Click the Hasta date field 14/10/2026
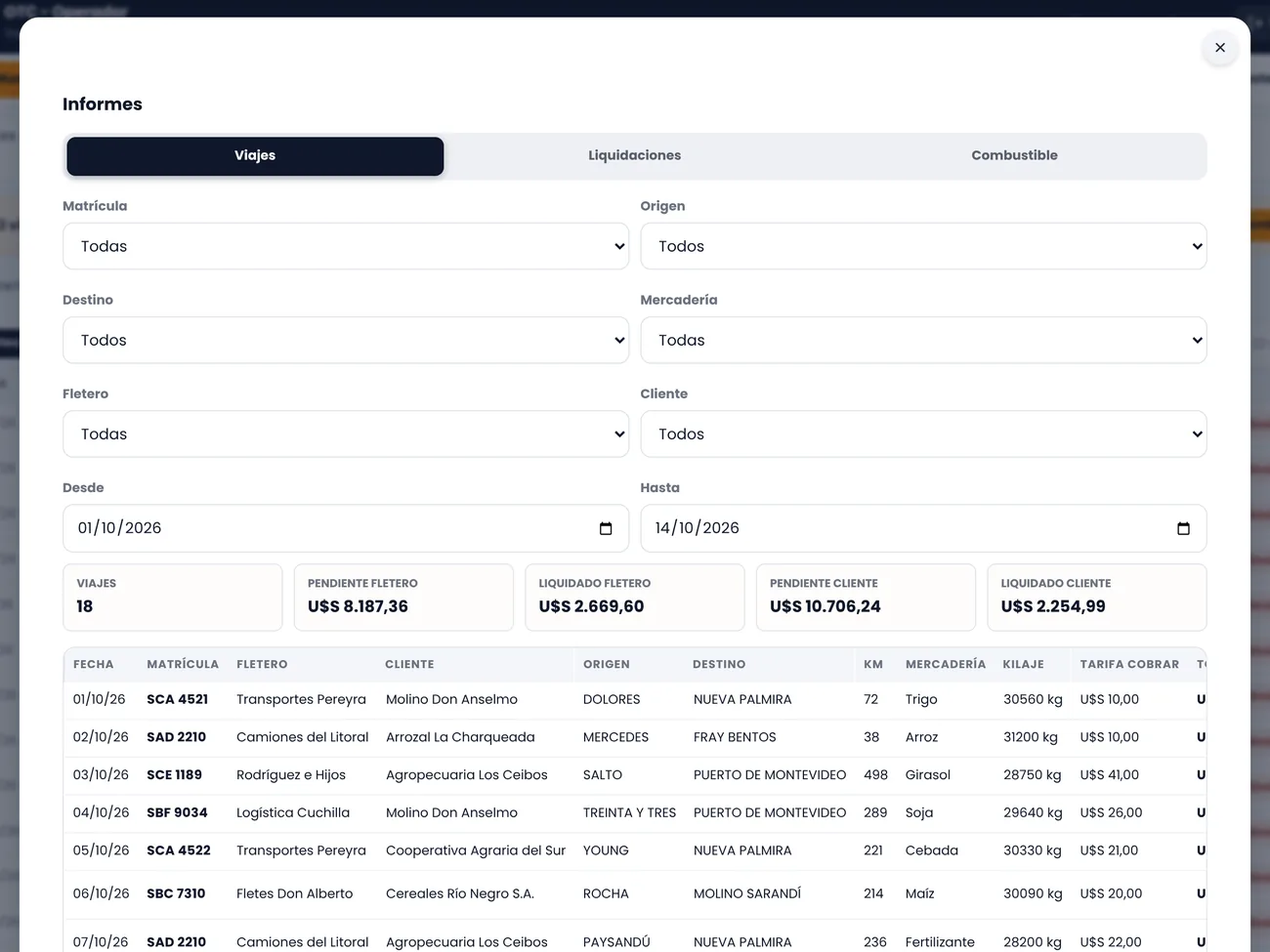The width and height of the screenshot is (1270, 952). pyautogui.click(x=923, y=528)
